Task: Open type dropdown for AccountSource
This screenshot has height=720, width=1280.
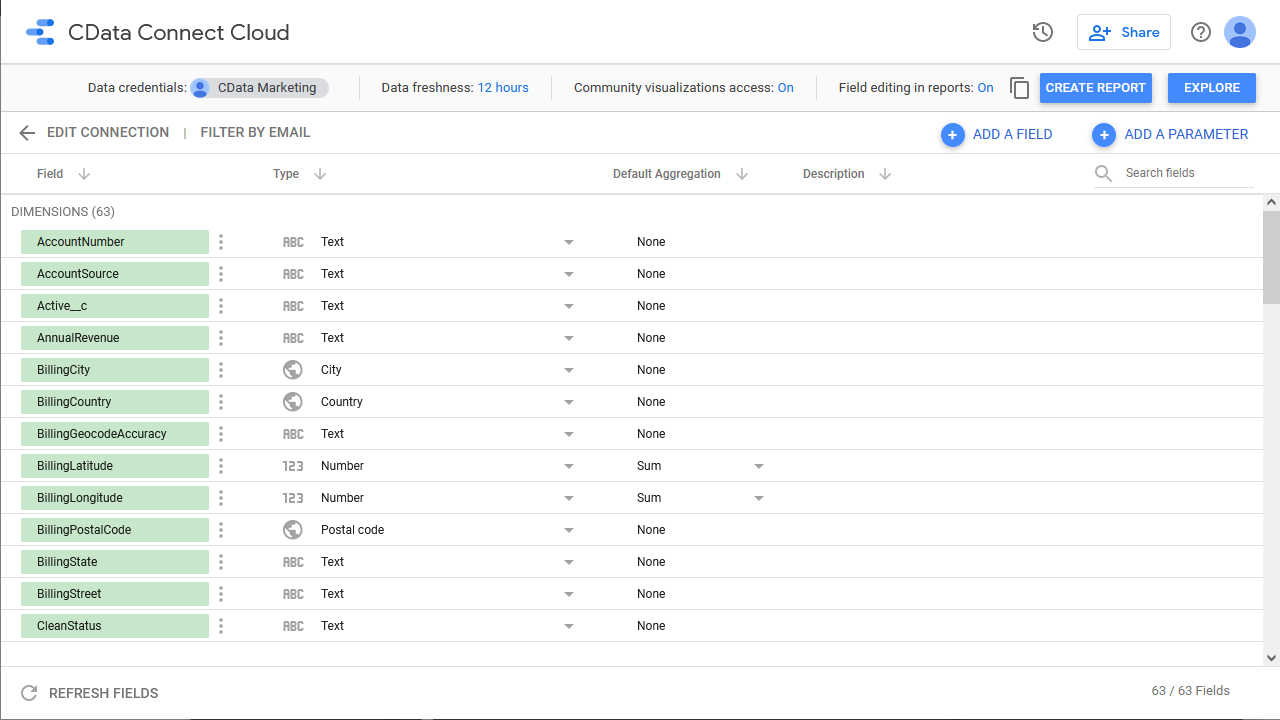Action: (x=569, y=274)
